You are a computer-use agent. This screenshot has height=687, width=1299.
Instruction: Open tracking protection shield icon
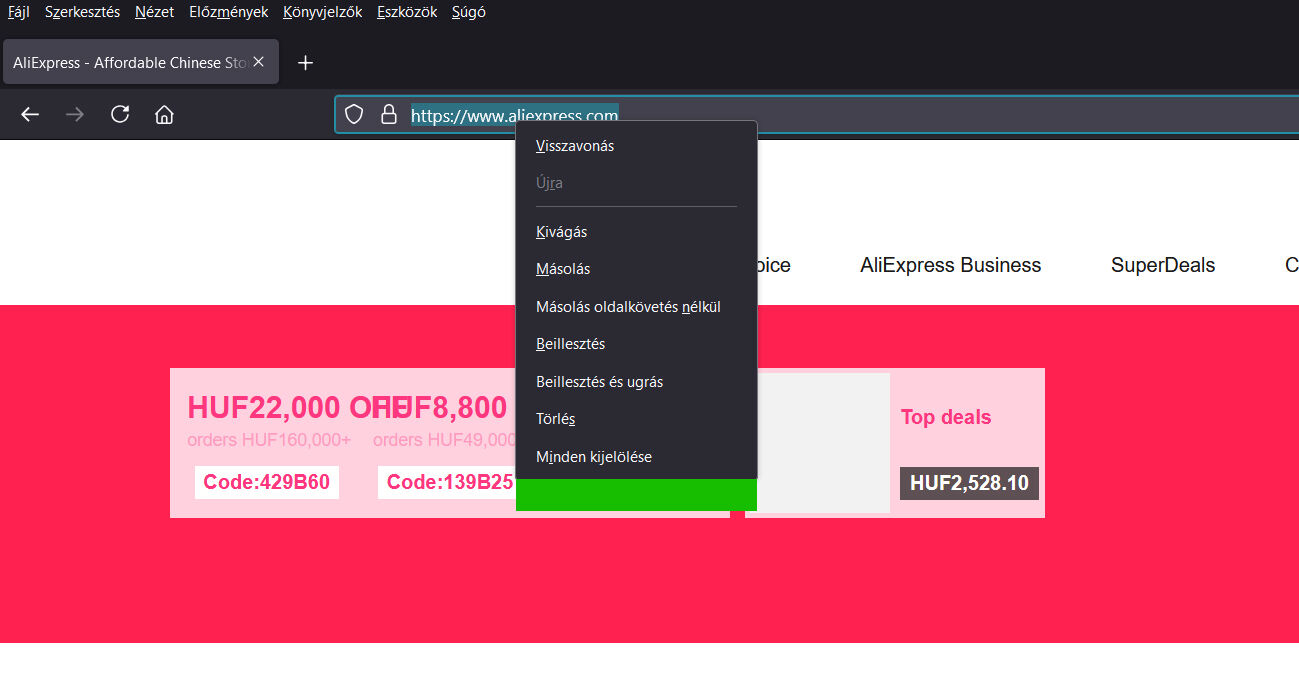click(354, 114)
